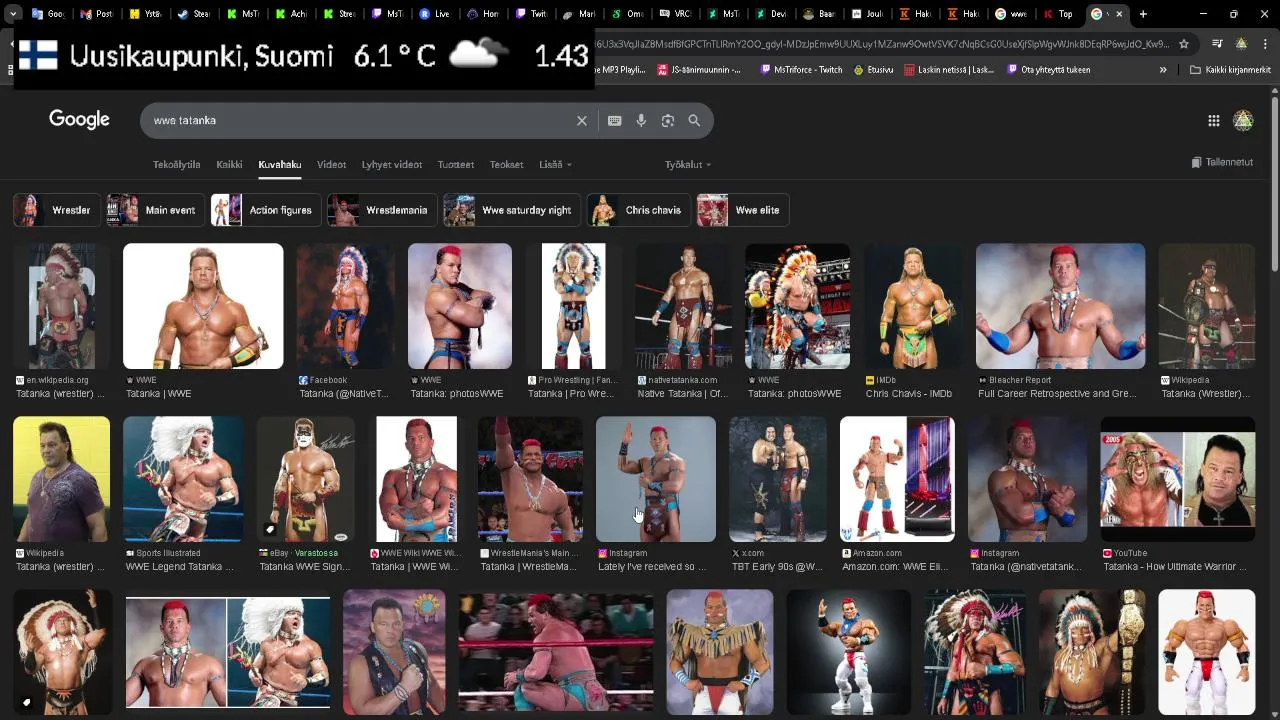The height and width of the screenshot is (720, 1280).
Task: Open the Ota yhteyttä tukeen bookmark
Action: click(x=1049, y=70)
